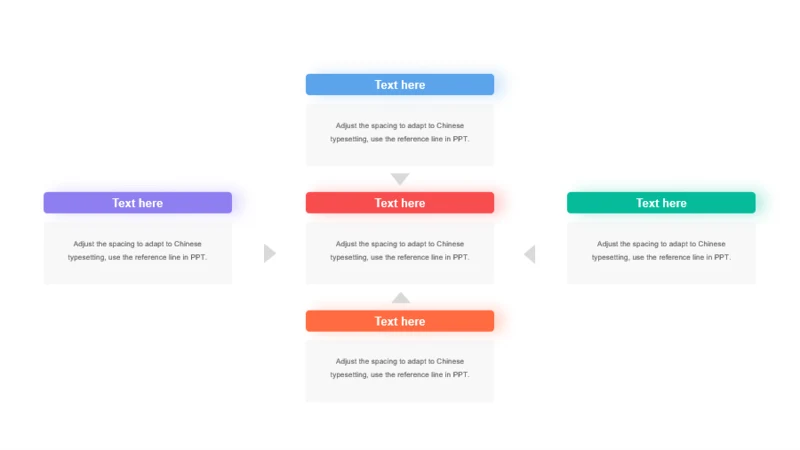Image resolution: width=800 pixels, height=450 pixels.
Task: Click the downward gray arrow below top box
Action: [x=400, y=179]
